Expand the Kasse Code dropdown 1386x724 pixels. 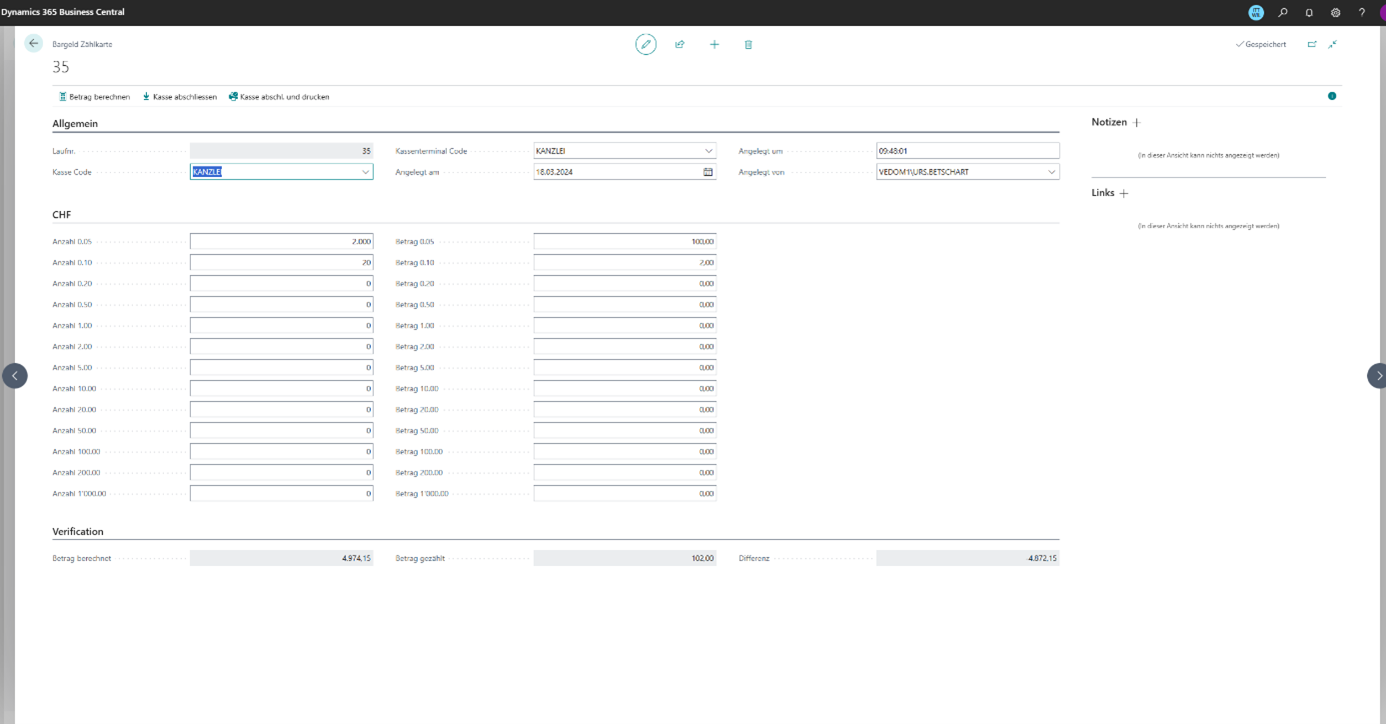pyautogui.click(x=365, y=172)
